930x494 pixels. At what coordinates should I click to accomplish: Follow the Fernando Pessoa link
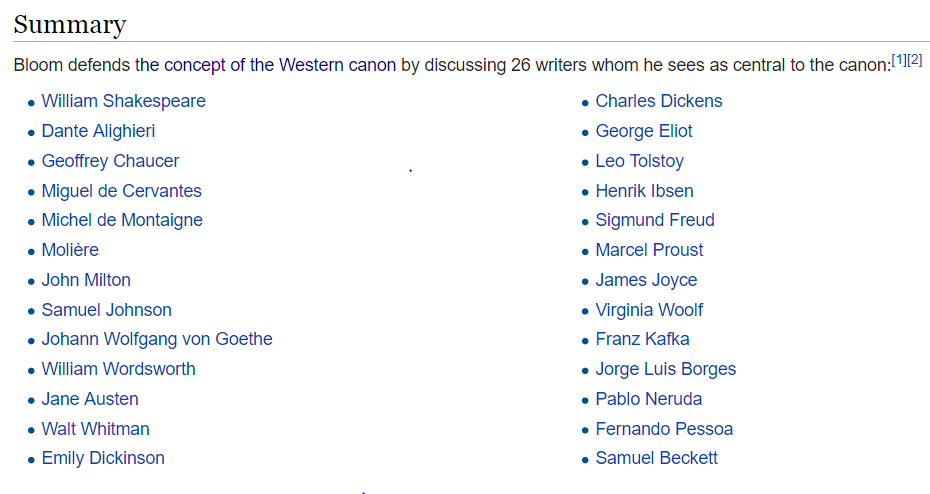(664, 429)
